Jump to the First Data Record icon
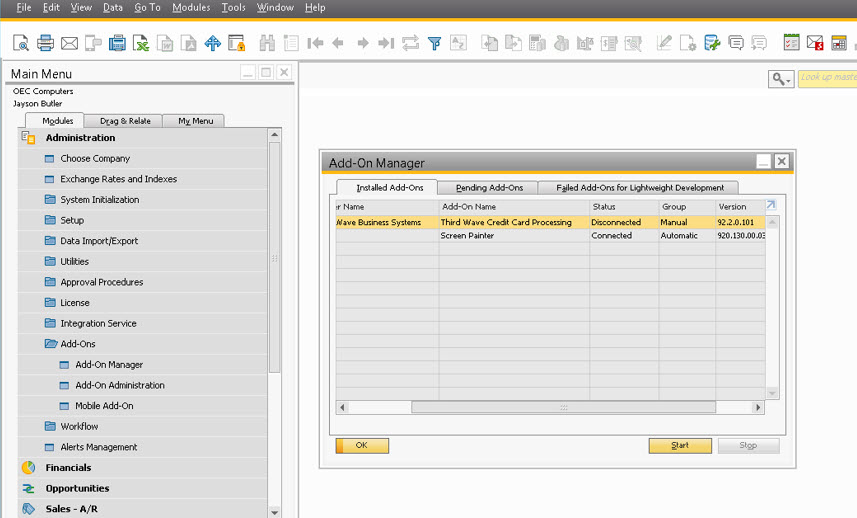Viewport: 857px width, 518px height. click(x=315, y=43)
